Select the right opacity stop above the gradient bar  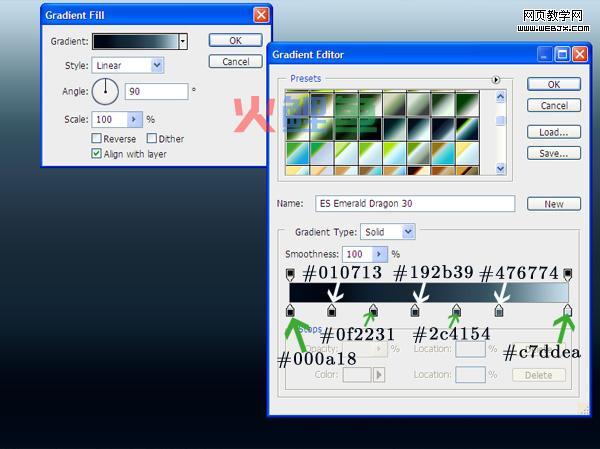[567, 274]
